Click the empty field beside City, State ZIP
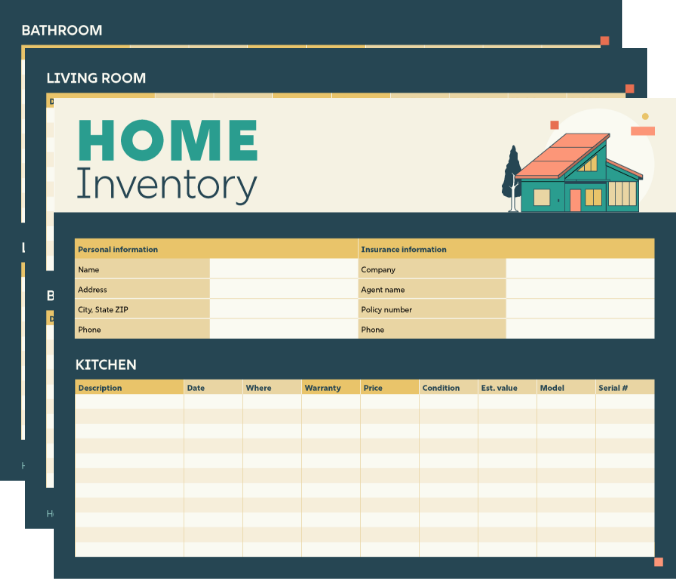 point(284,309)
